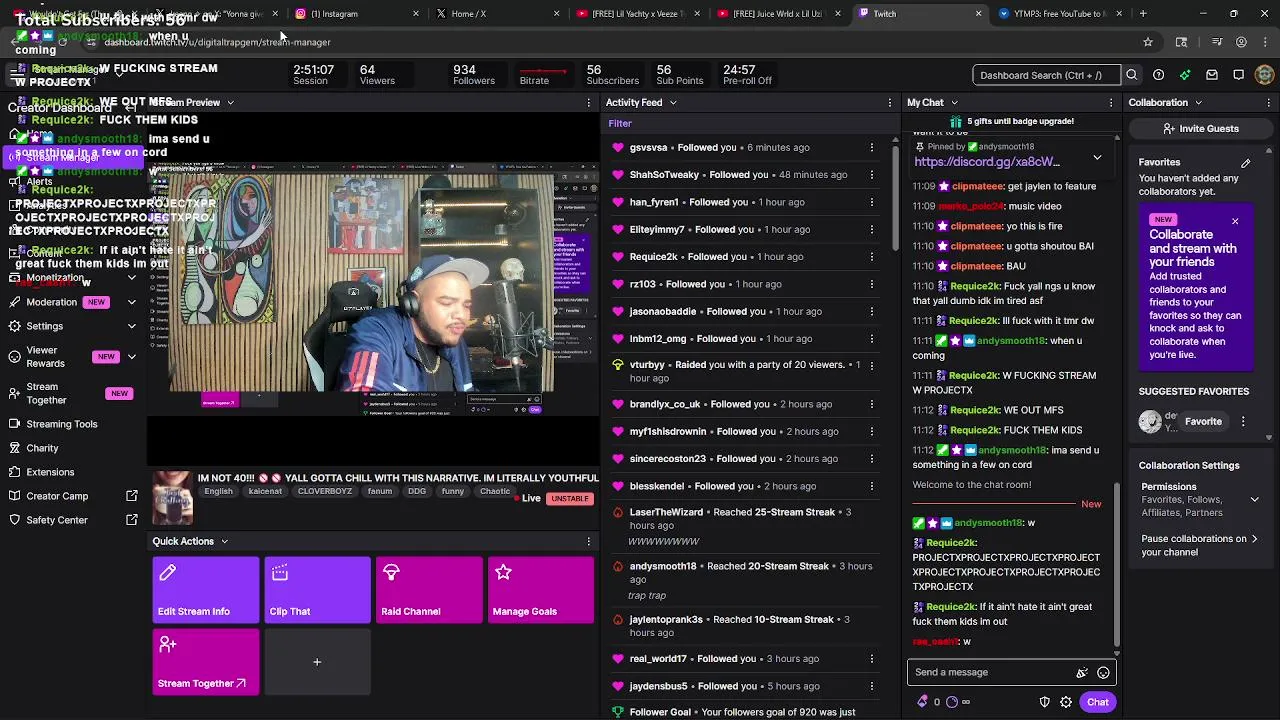Dismiss the Collaborate and stream promo card
Image resolution: width=1280 pixels, height=720 pixels.
tap(1235, 221)
